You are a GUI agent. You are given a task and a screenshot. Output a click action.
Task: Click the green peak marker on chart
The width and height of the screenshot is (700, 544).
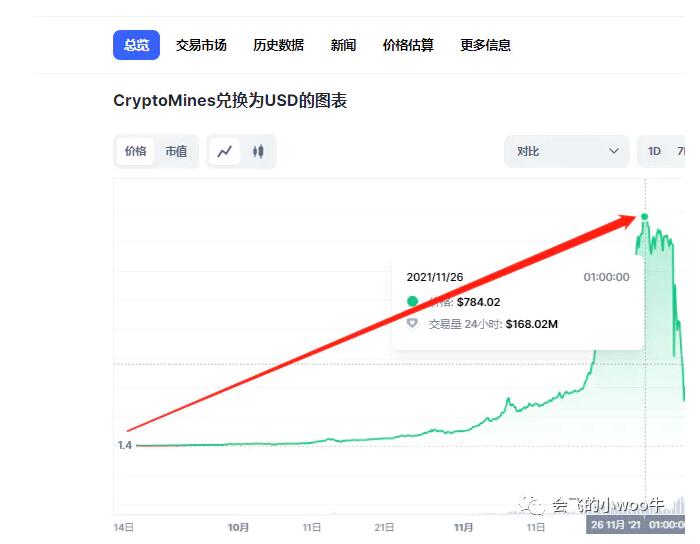click(x=644, y=217)
